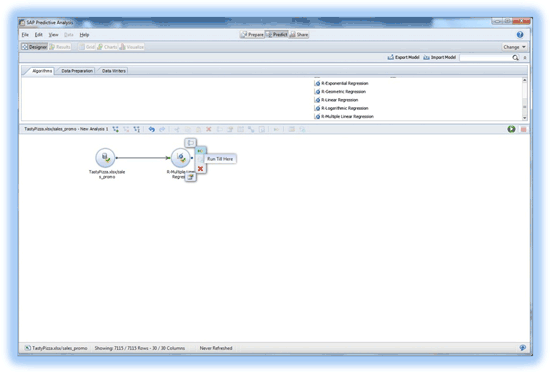The width and height of the screenshot is (550, 372).
Task: Select R-Multiple Linear Regression in list
Action: click(344, 116)
